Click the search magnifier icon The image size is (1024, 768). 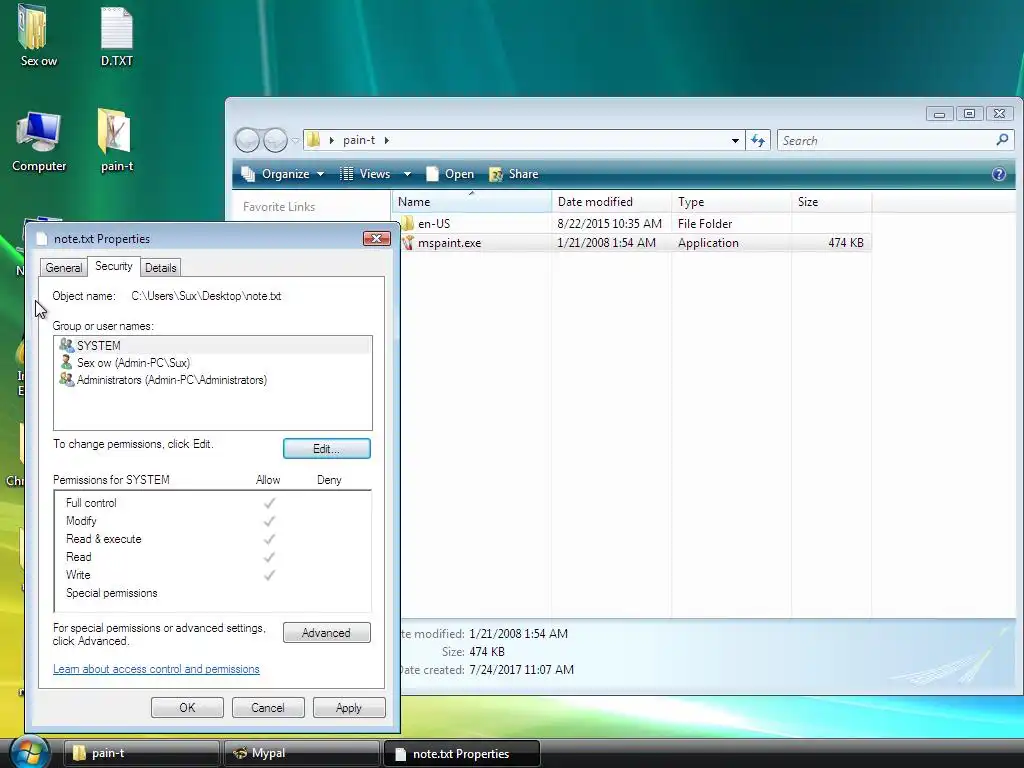pyautogui.click(x=1002, y=140)
